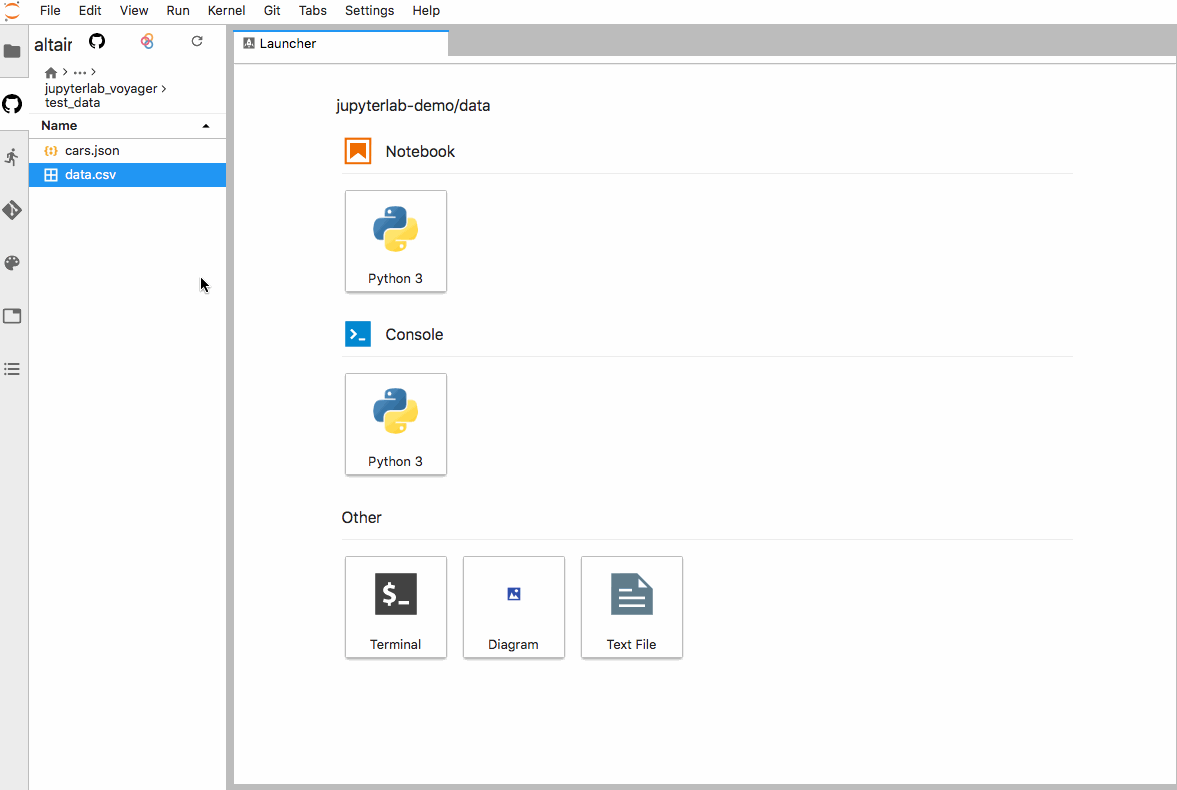Create a new Text File
Screen dimensions: 1177x790
click(x=631, y=608)
